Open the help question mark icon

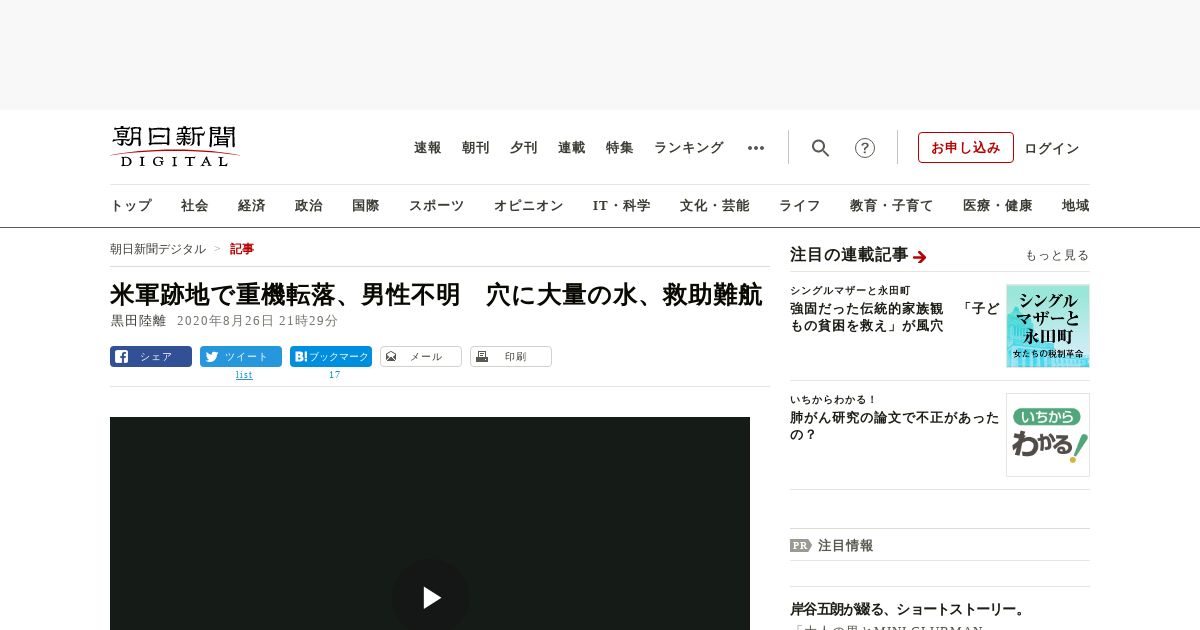(865, 148)
